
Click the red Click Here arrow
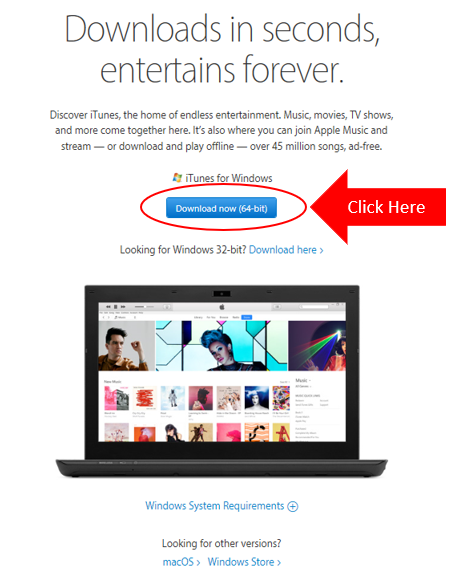coord(379,207)
